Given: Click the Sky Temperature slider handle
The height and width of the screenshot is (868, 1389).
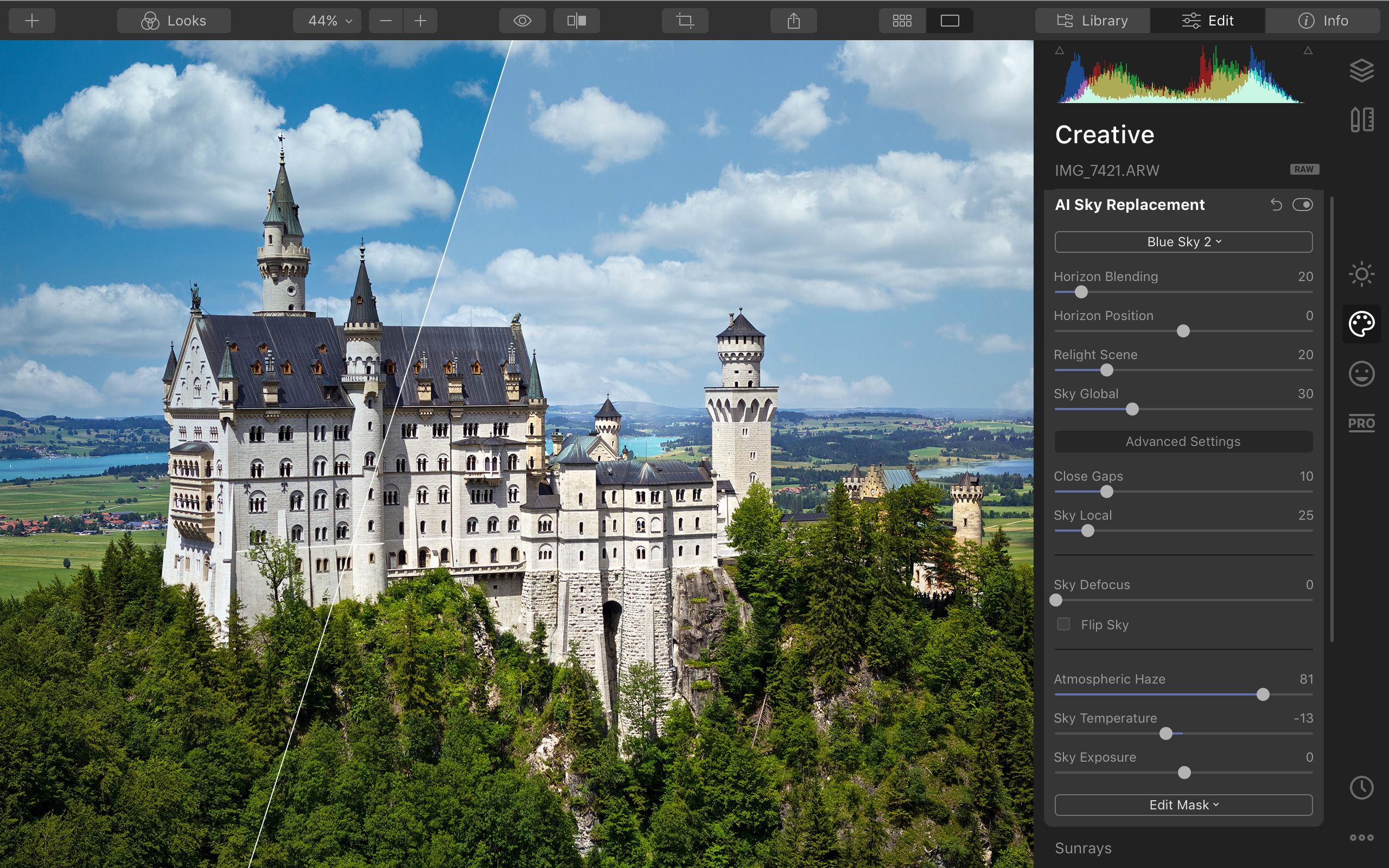Looking at the screenshot, I should coord(1165,733).
